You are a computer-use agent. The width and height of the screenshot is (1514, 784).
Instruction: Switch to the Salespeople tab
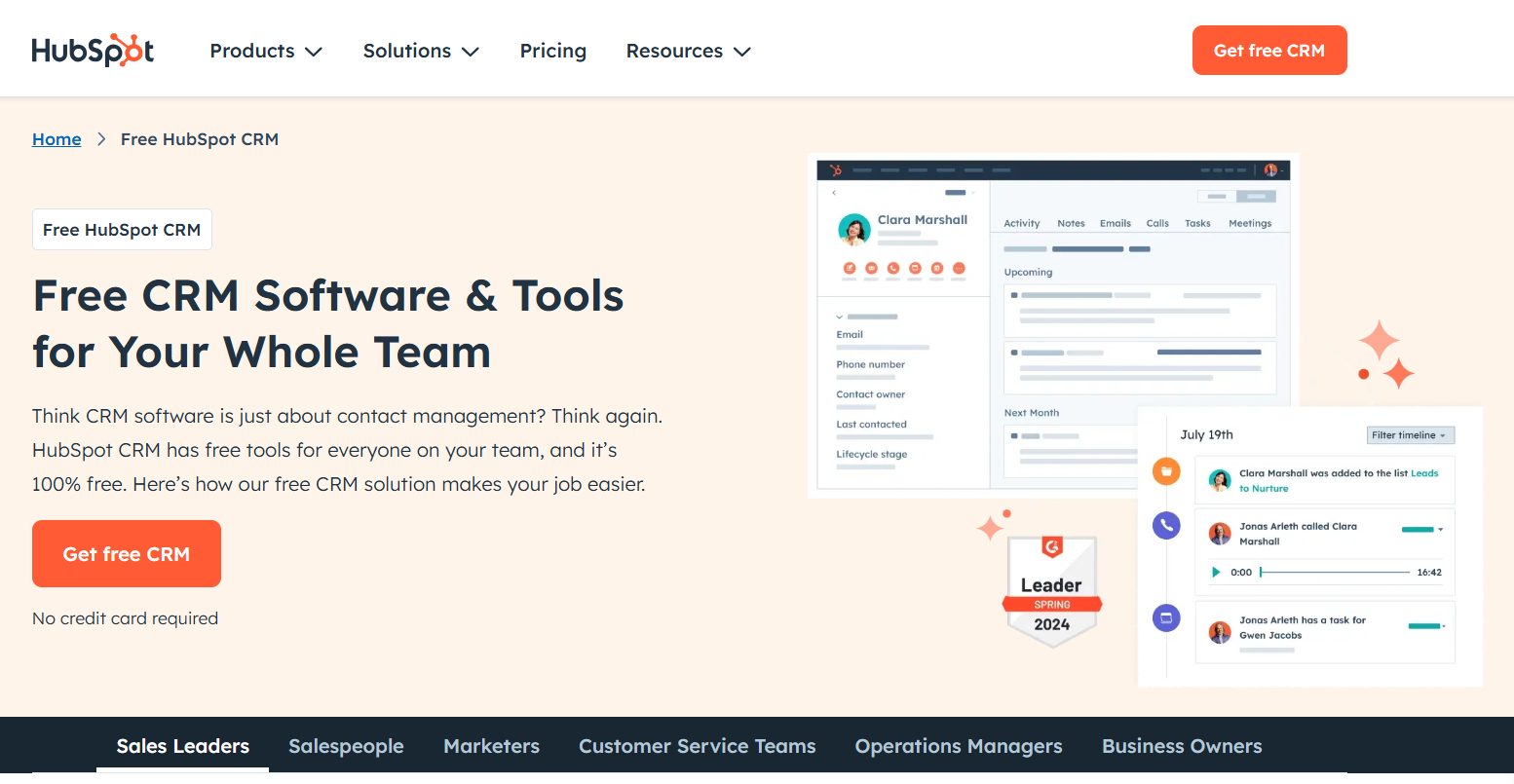pyautogui.click(x=346, y=746)
